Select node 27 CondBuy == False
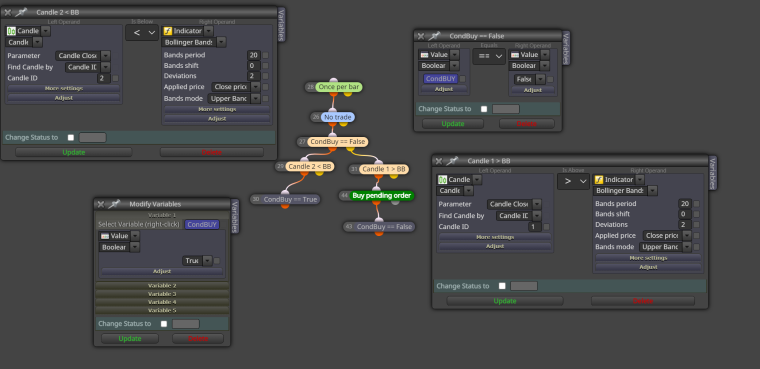 pyautogui.click(x=338, y=142)
